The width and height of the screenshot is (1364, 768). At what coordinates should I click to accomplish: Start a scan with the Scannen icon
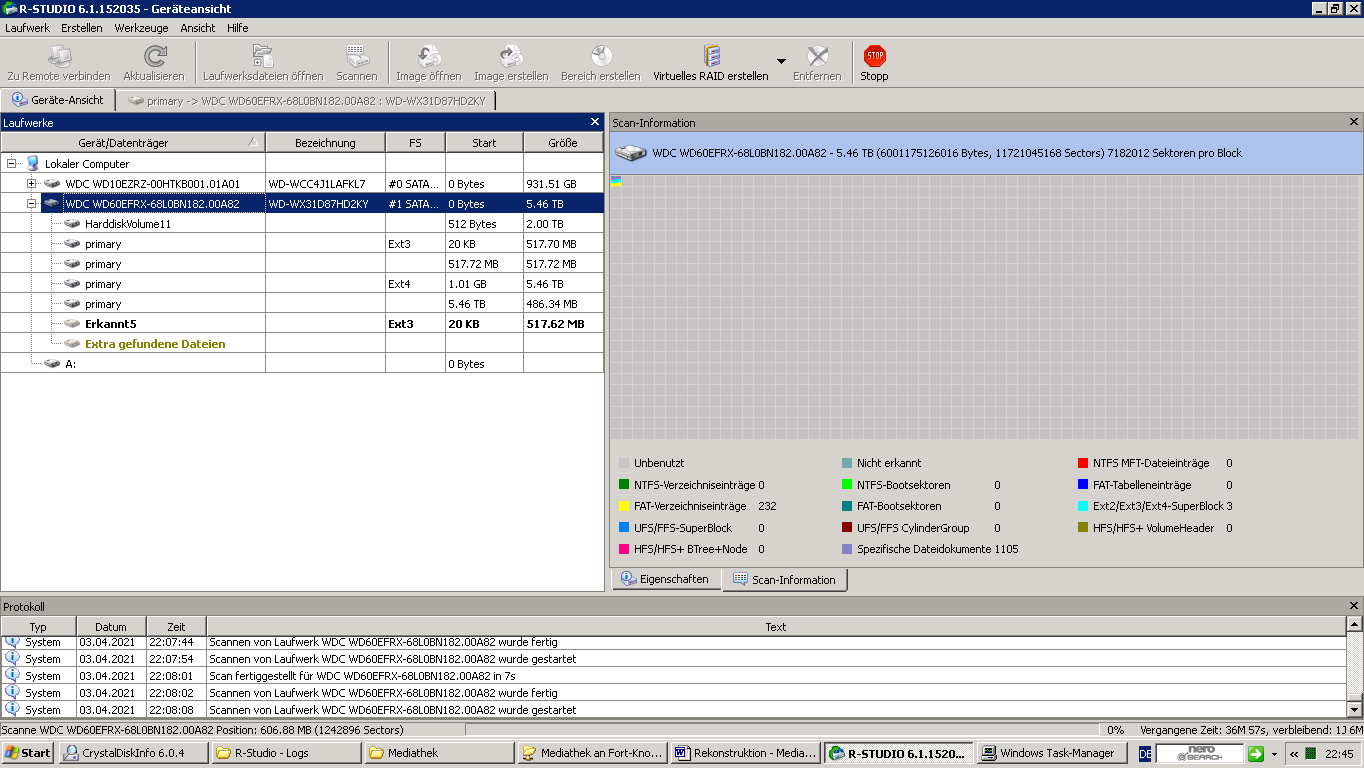[x=357, y=56]
